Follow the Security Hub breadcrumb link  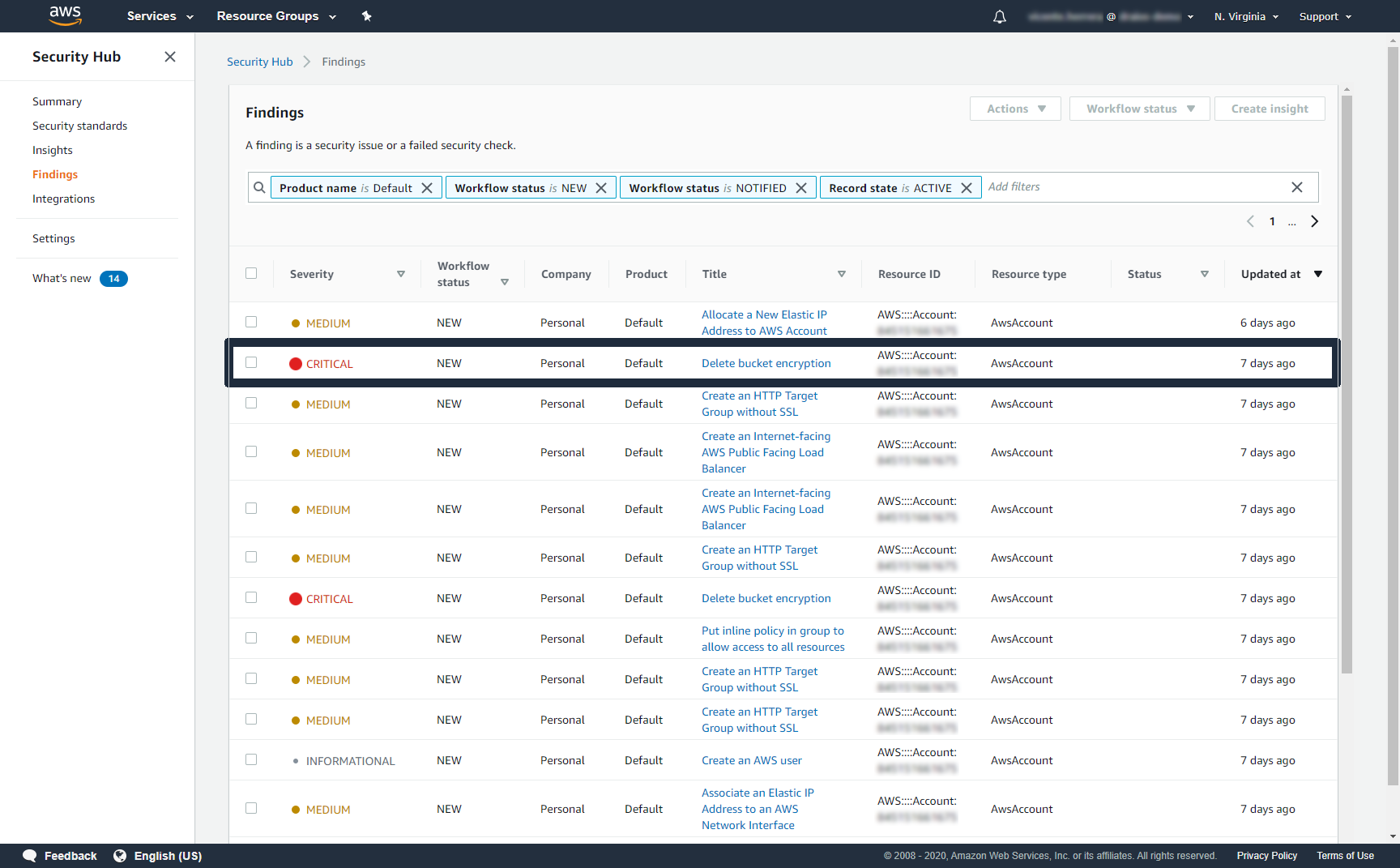tap(259, 62)
